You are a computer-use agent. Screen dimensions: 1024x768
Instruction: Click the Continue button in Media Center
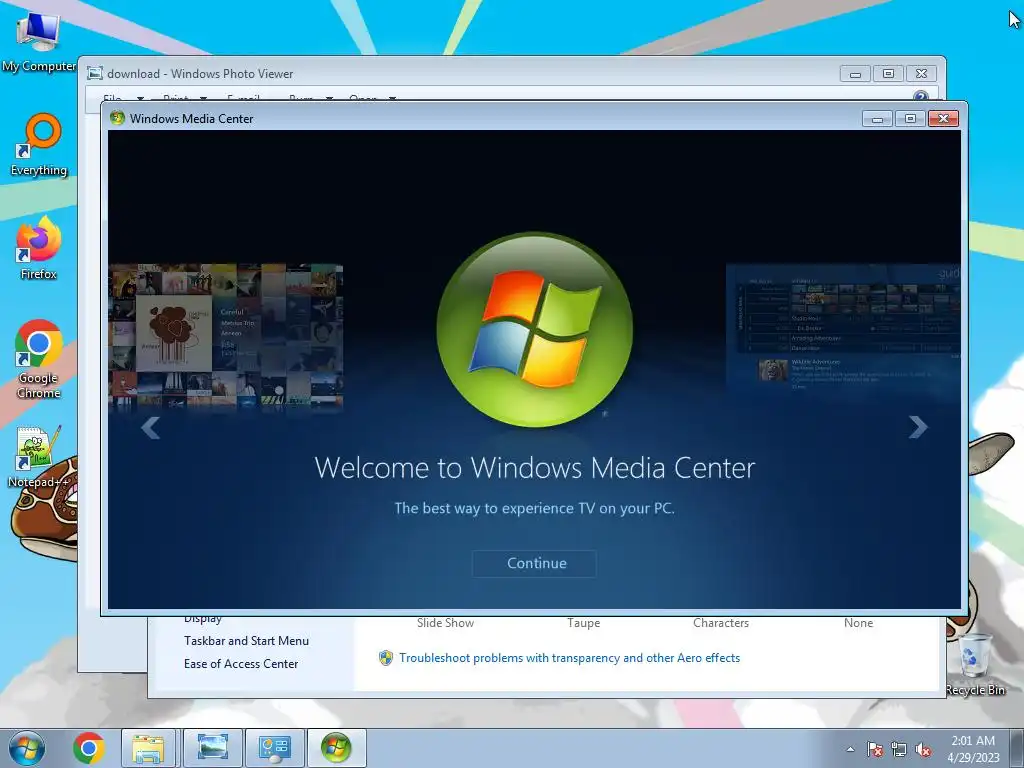[534, 564]
